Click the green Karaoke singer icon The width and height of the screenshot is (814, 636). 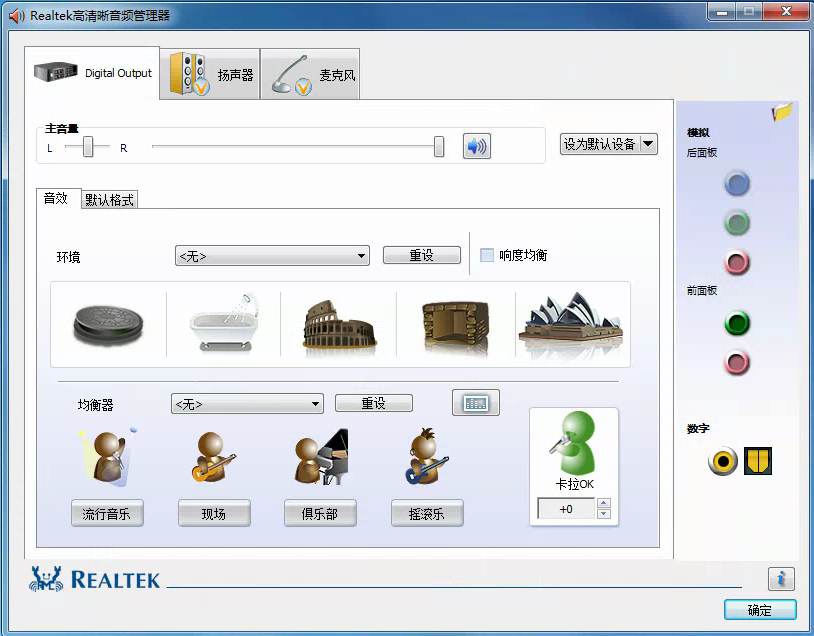pos(574,444)
